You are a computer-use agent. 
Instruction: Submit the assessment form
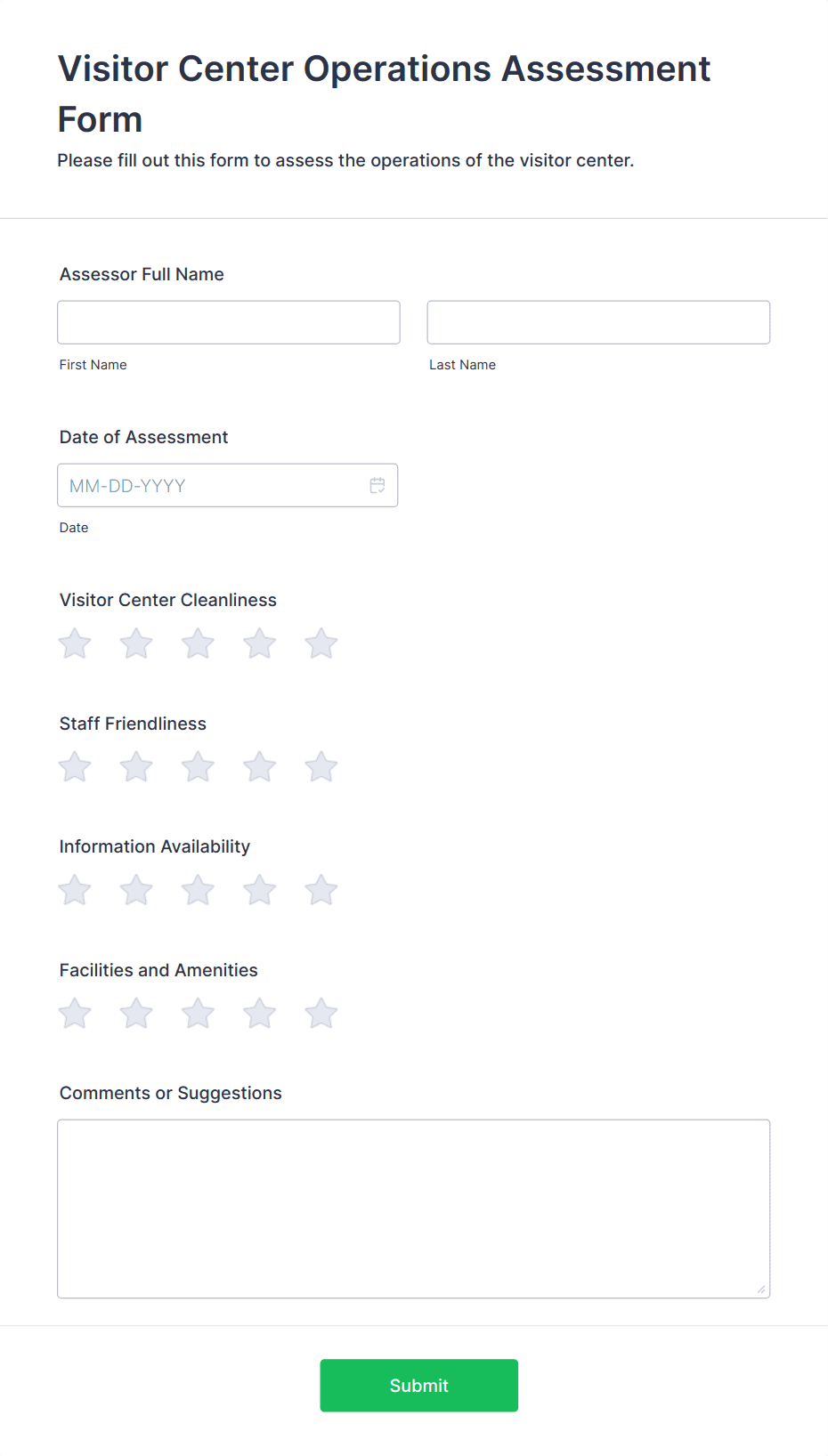tap(419, 1385)
